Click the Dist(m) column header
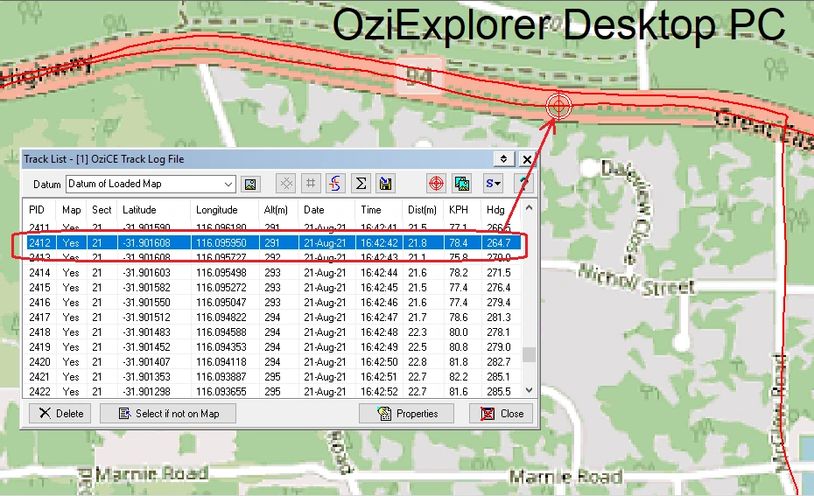 click(422, 210)
